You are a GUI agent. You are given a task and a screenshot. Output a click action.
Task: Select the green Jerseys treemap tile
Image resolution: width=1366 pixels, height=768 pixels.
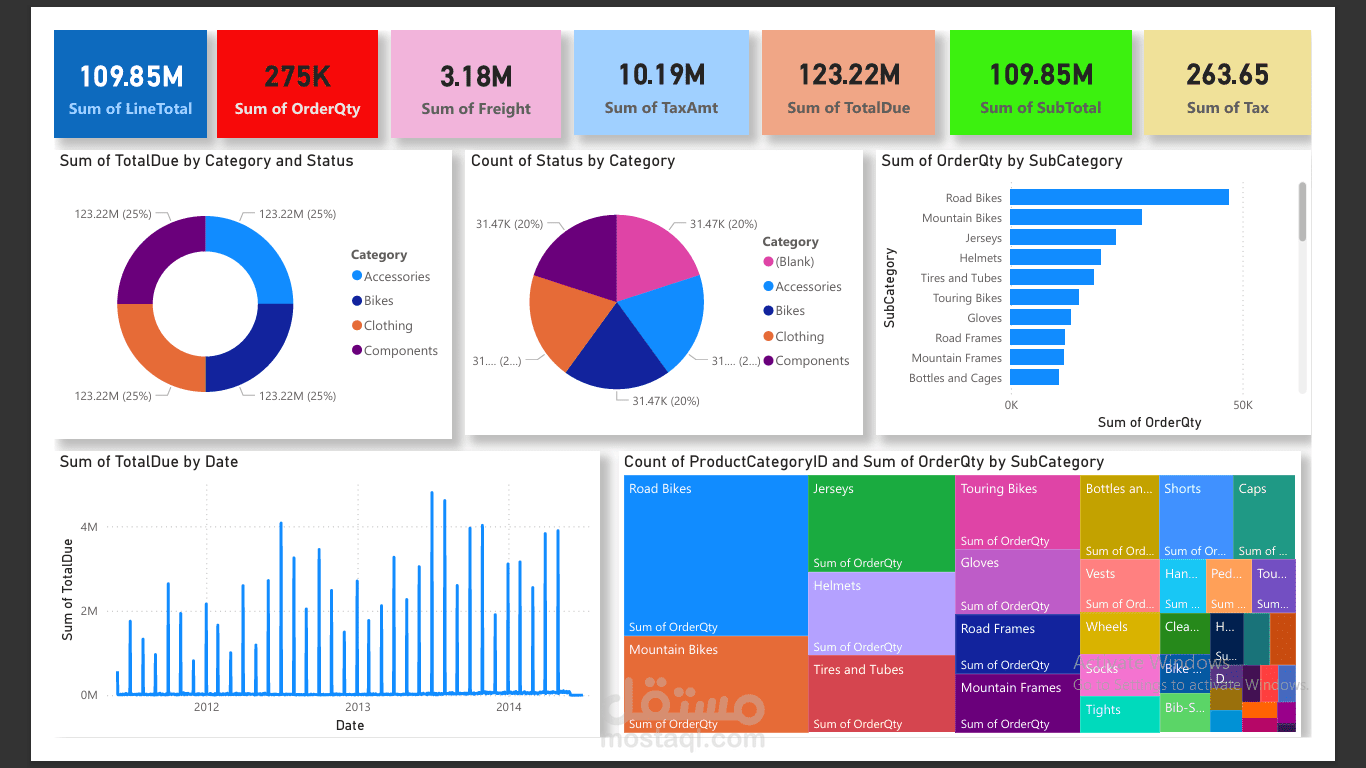(x=881, y=523)
